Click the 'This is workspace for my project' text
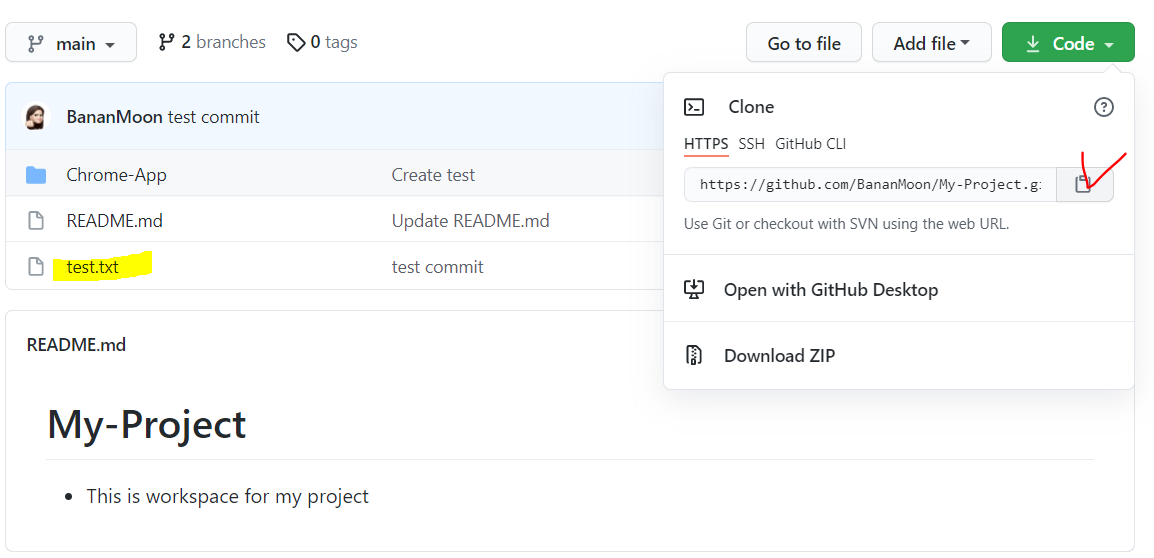 point(227,496)
